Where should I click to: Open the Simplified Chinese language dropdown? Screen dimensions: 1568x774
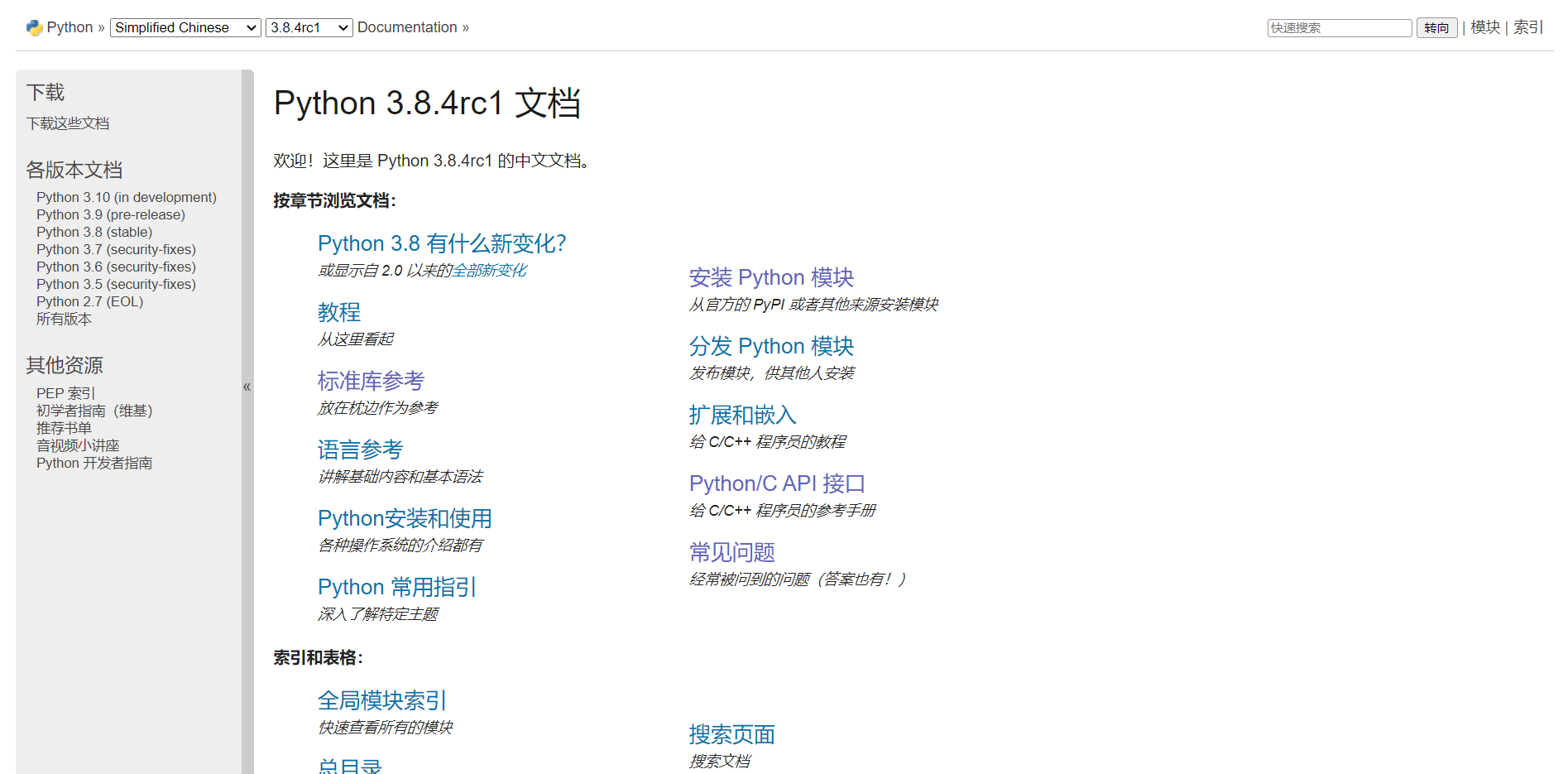[x=185, y=27]
